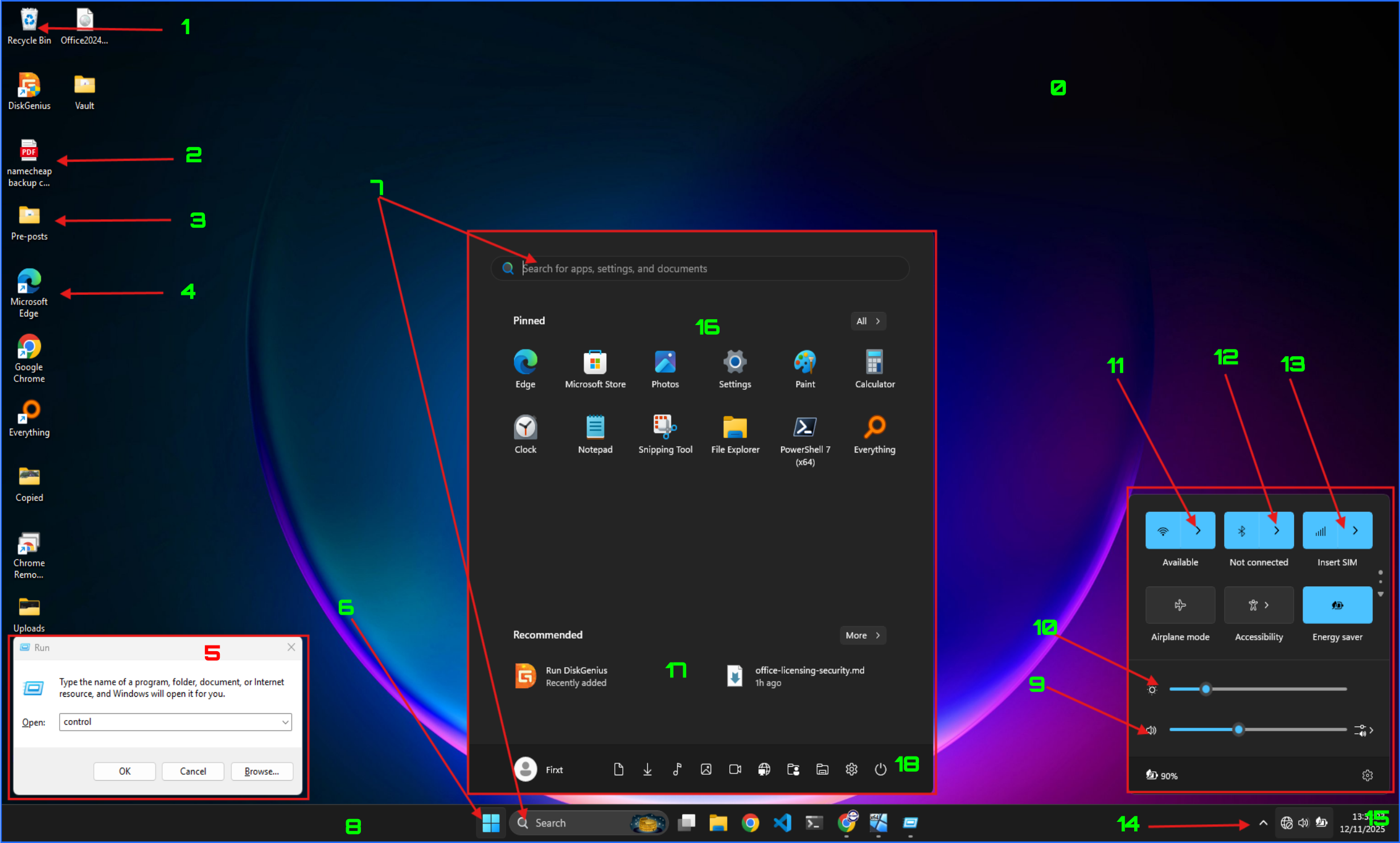This screenshot has height=843, width=1400.
Task: Open Visual Studio Code from taskbar
Action: coord(782,823)
